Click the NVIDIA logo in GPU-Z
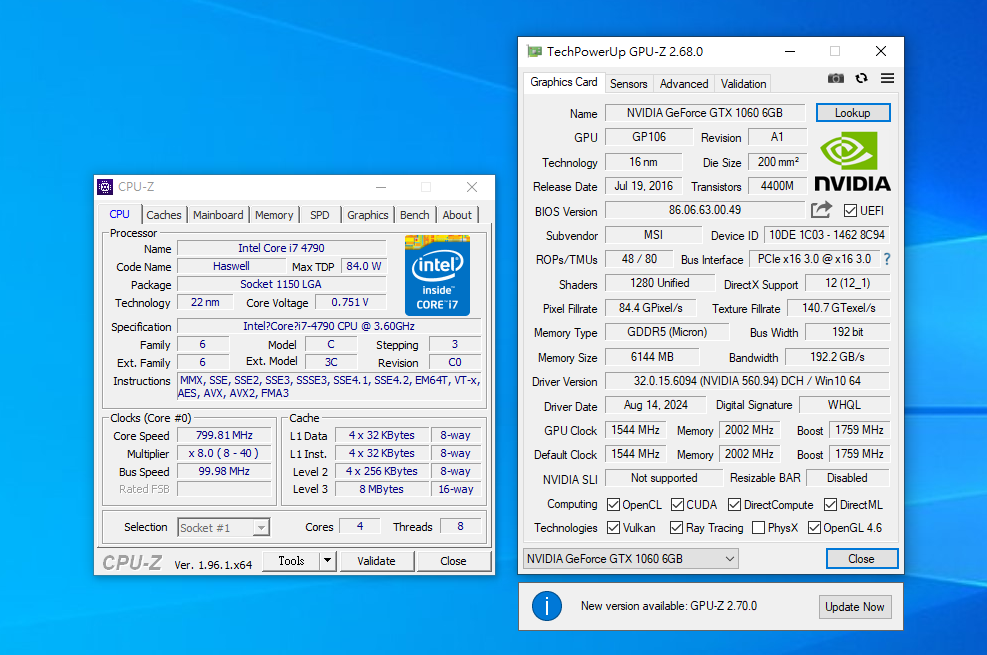Image resolution: width=987 pixels, height=655 pixels. point(852,161)
